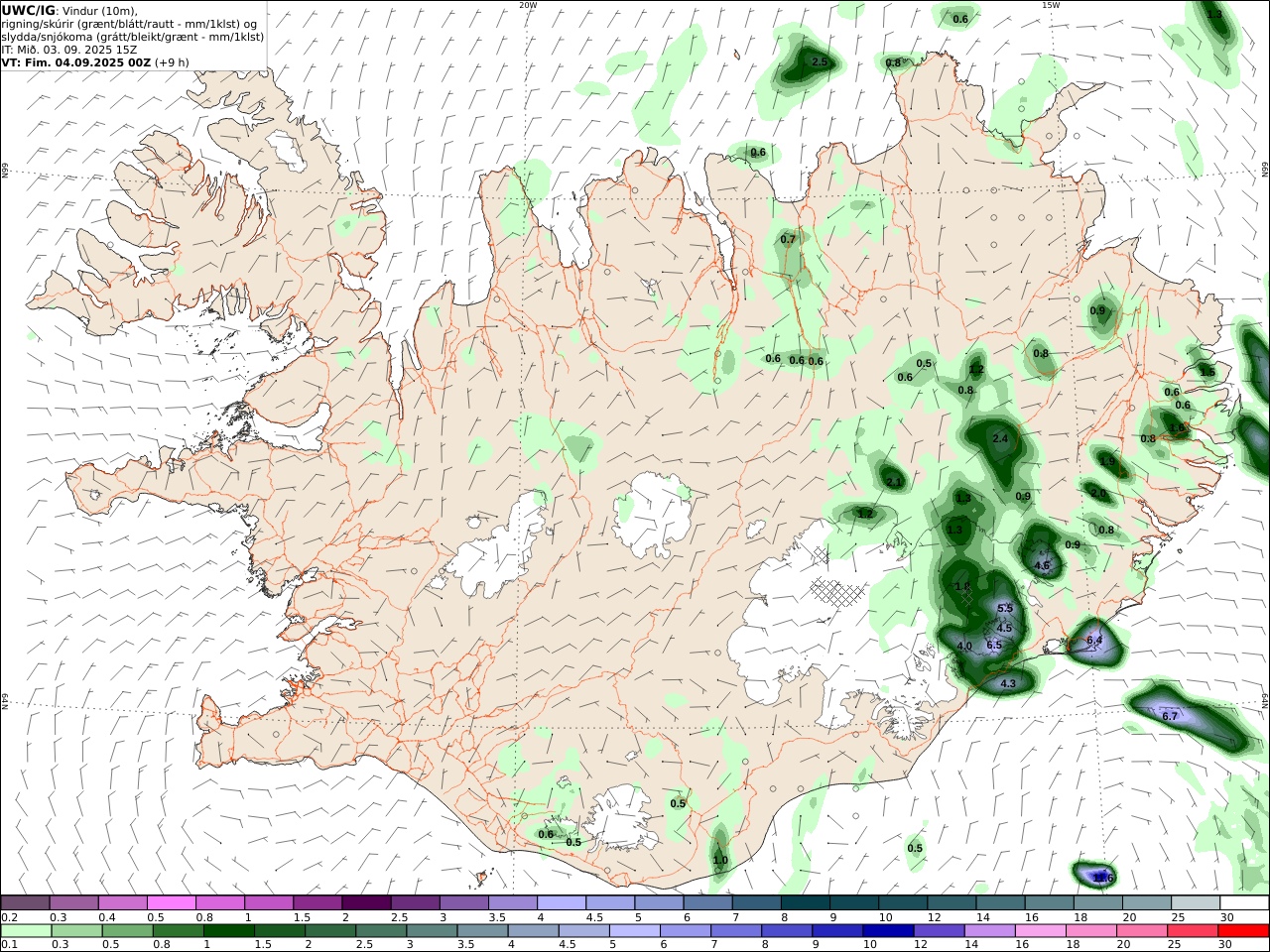
Task: Click the bottom-row legend swatch starting at 3
Action: [x=433, y=931]
